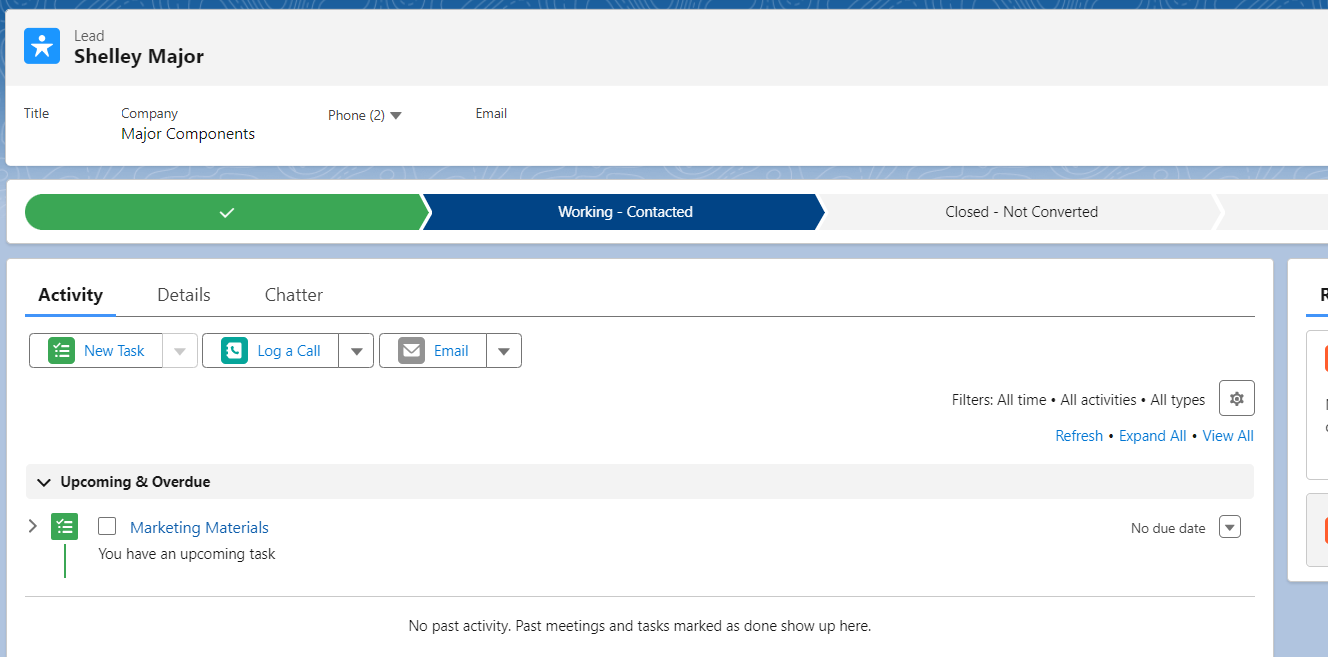Click the Major Components company name
Image resolution: width=1328 pixels, height=657 pixels.
[188, 134]
